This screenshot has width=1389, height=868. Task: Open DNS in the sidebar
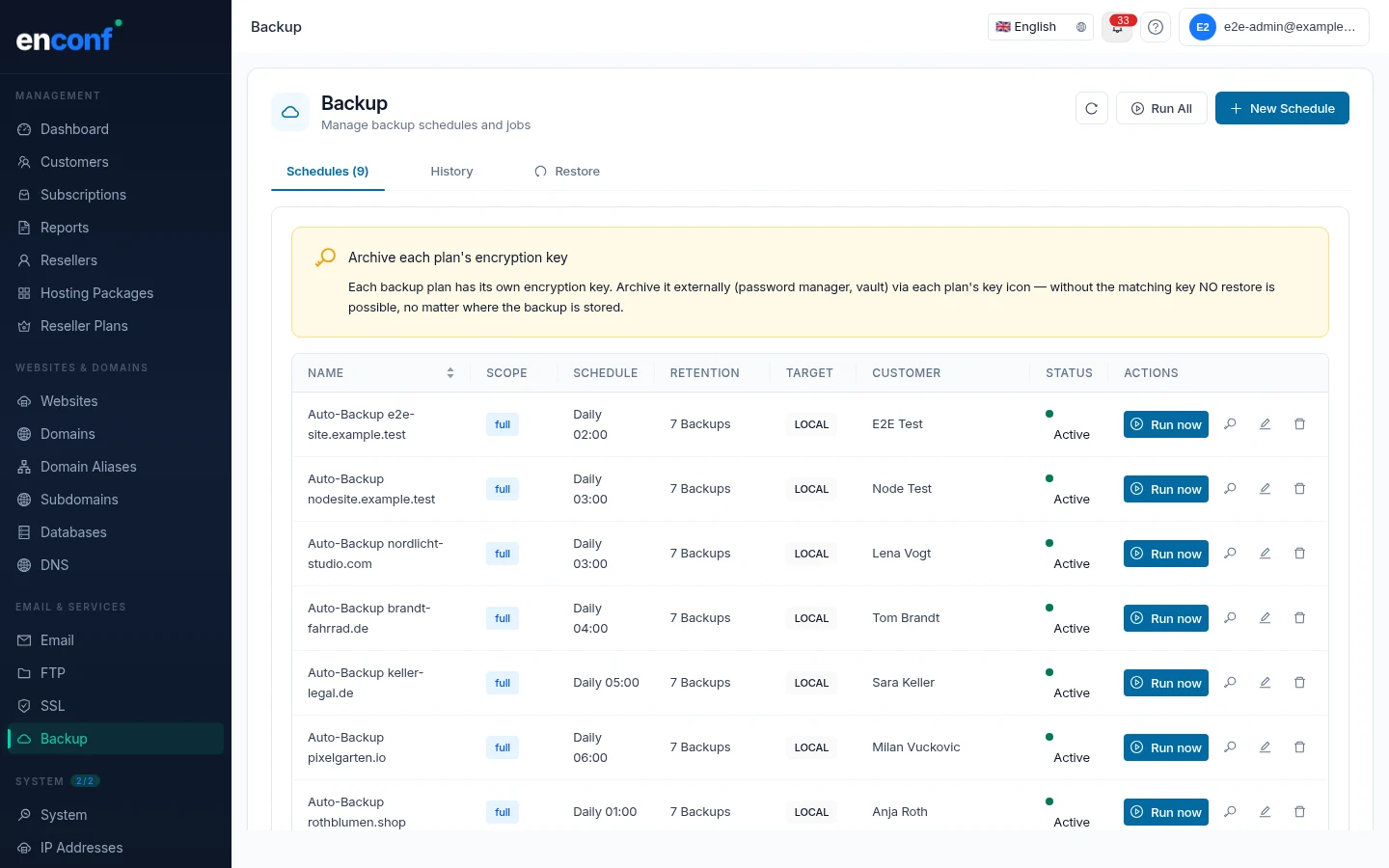[116, 565]
